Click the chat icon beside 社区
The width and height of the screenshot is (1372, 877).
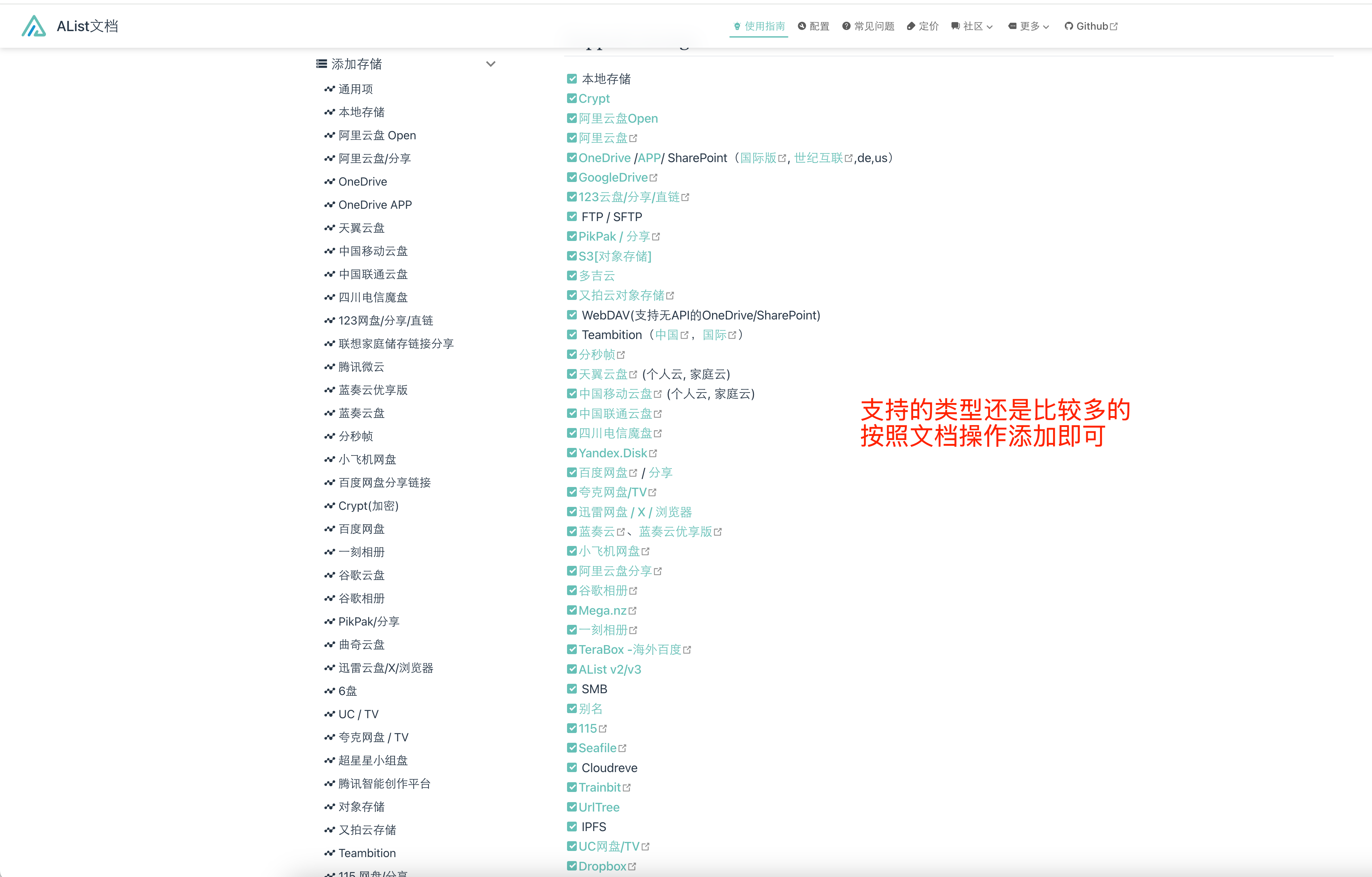pyautogui.click(x=955, y=26)
